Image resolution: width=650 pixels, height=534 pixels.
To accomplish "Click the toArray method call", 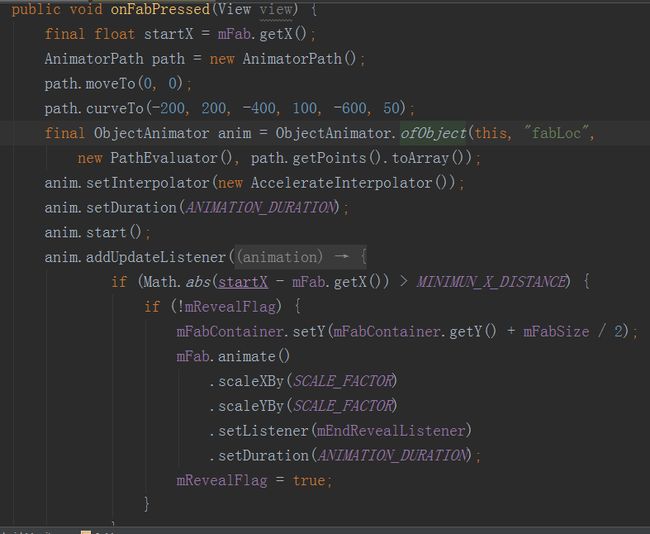I will coord(420,158).
